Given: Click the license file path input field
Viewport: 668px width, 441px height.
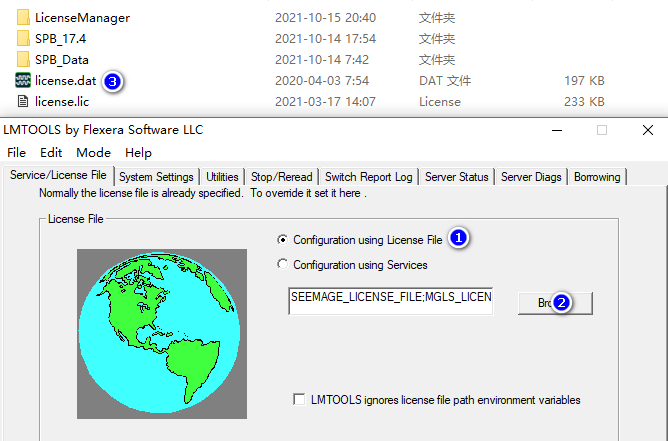Looking at the screenshot, I should tap(391, 301).
